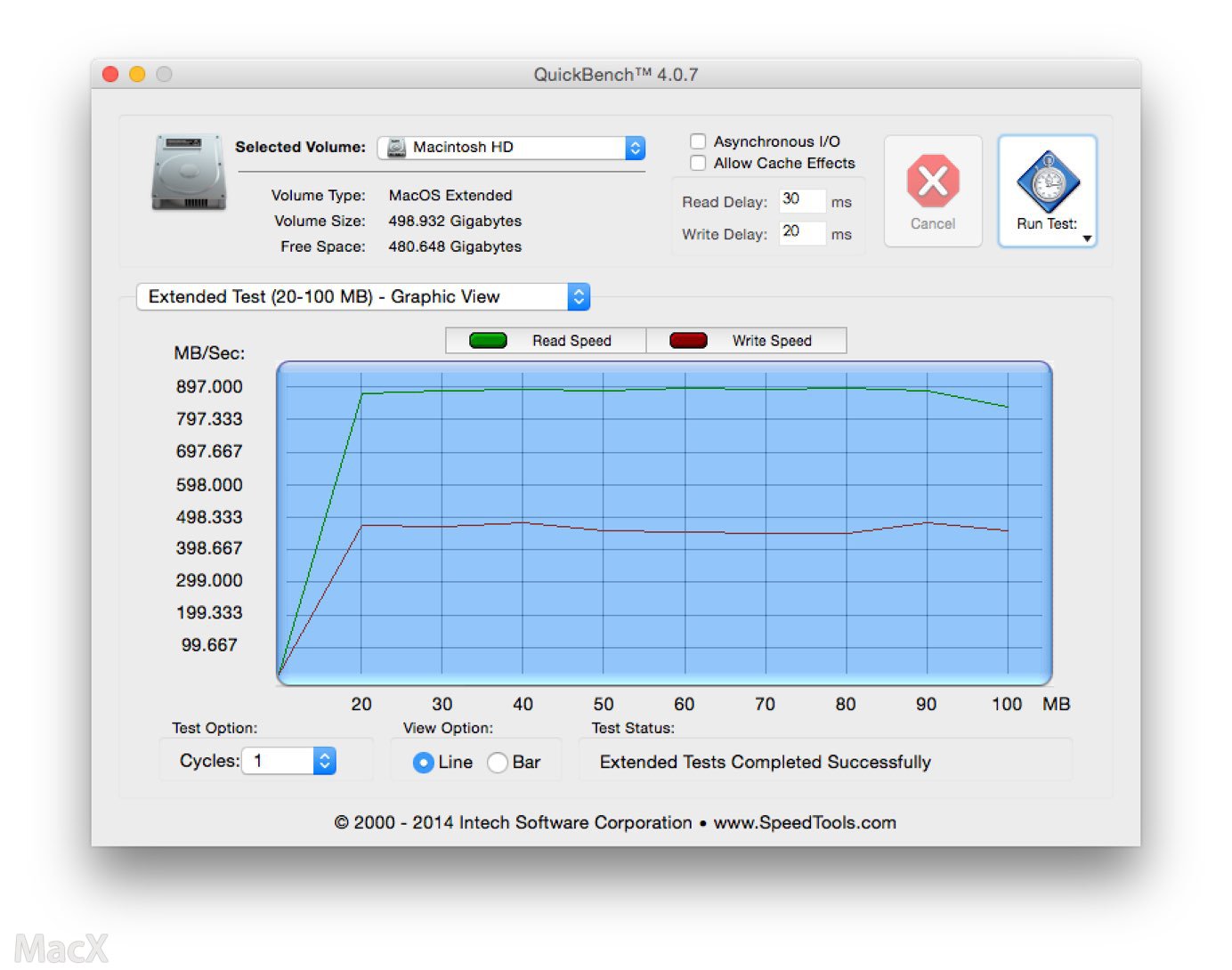Click the read/write speed graph area

(664, 523)
